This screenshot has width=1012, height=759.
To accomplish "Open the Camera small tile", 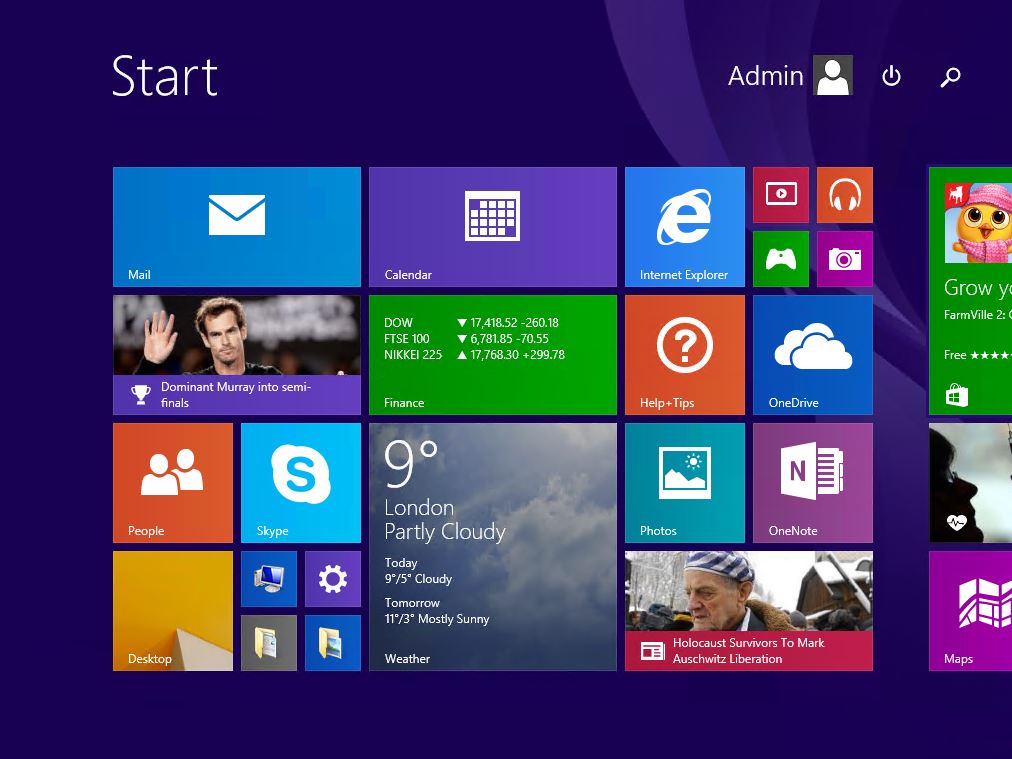I will (844, 259).
